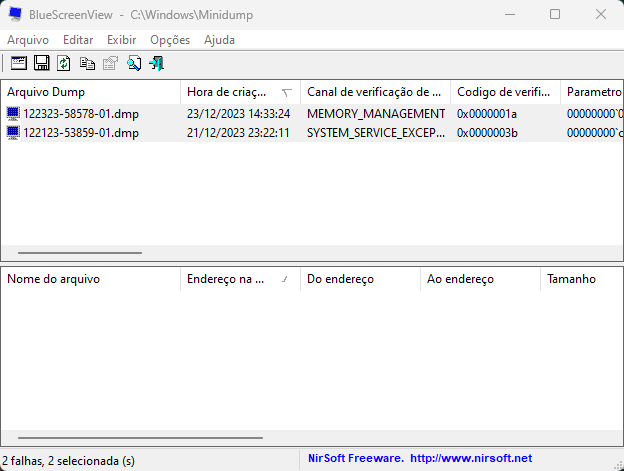Sort by Parametro column header
The height and width of the screenshot is (471, 624).
[x=592, y=92]
